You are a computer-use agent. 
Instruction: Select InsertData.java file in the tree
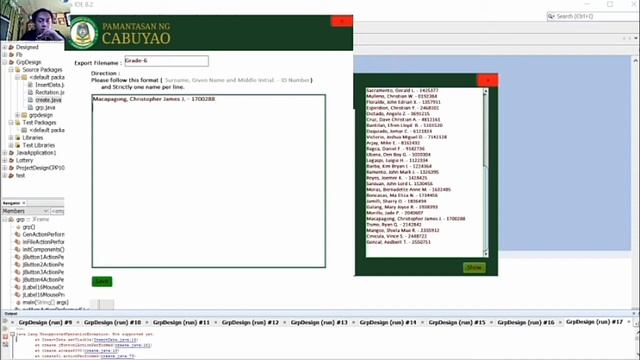[50, 85]
